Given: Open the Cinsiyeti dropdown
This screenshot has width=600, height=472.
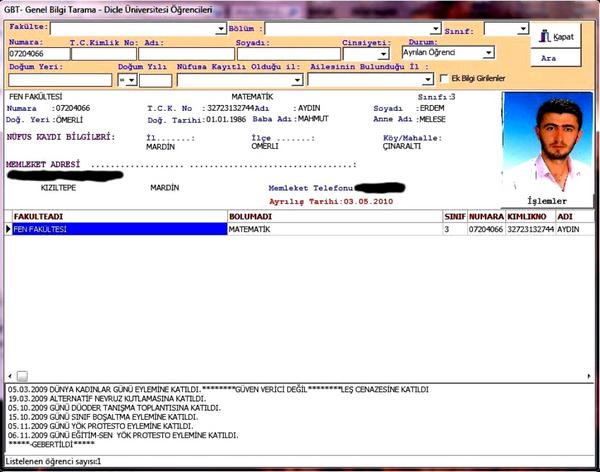Looking at the screenshot, I should point(383,53).
